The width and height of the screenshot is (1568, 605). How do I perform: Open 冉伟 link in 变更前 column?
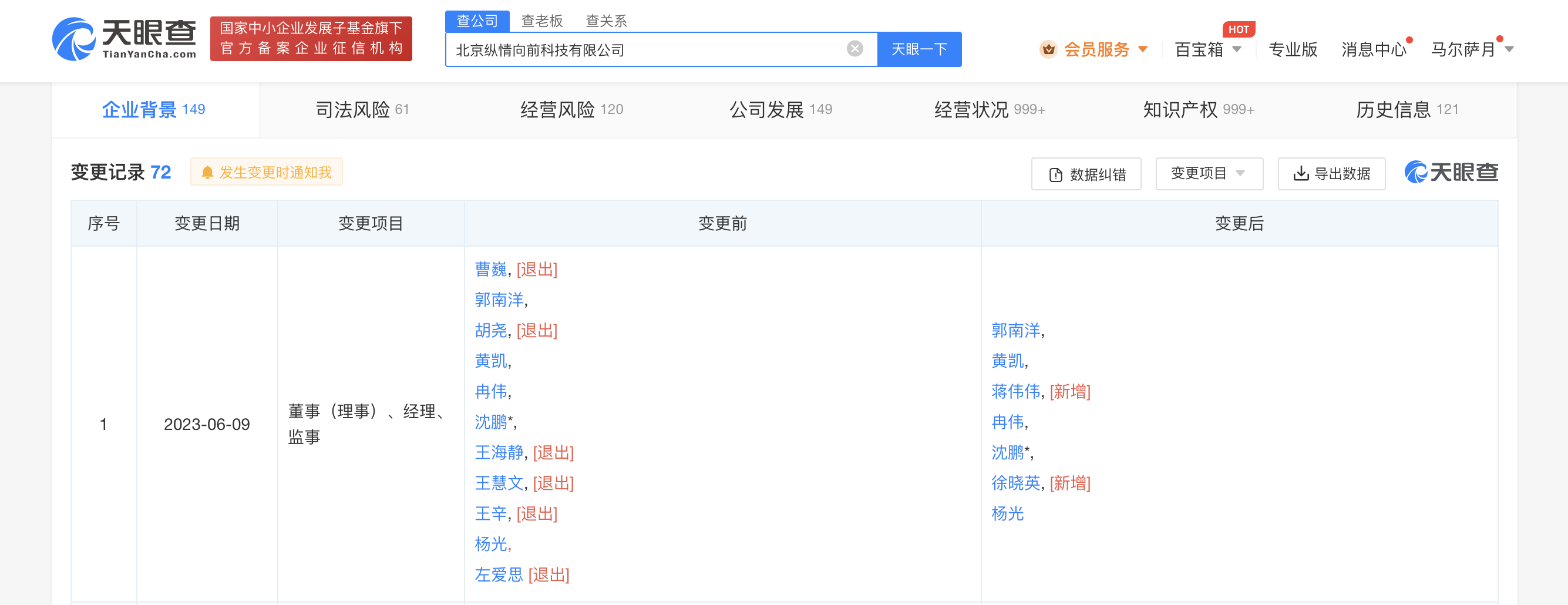click(x=490, y=391)
